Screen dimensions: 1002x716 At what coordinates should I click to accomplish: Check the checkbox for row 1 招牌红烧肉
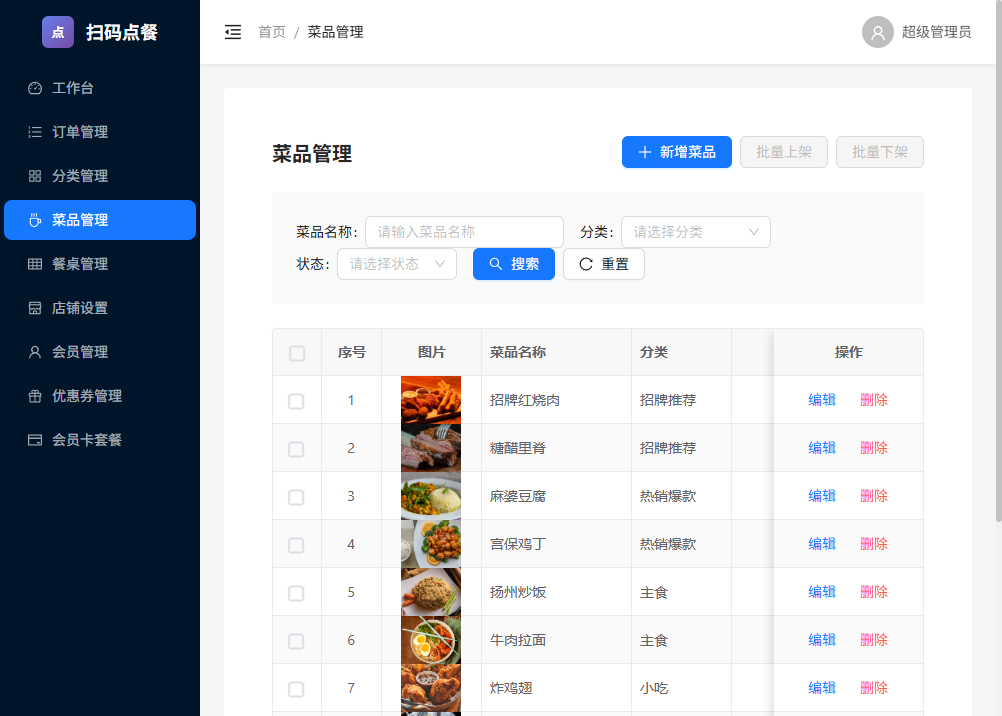pyautogui.click(x=296, y=399)
